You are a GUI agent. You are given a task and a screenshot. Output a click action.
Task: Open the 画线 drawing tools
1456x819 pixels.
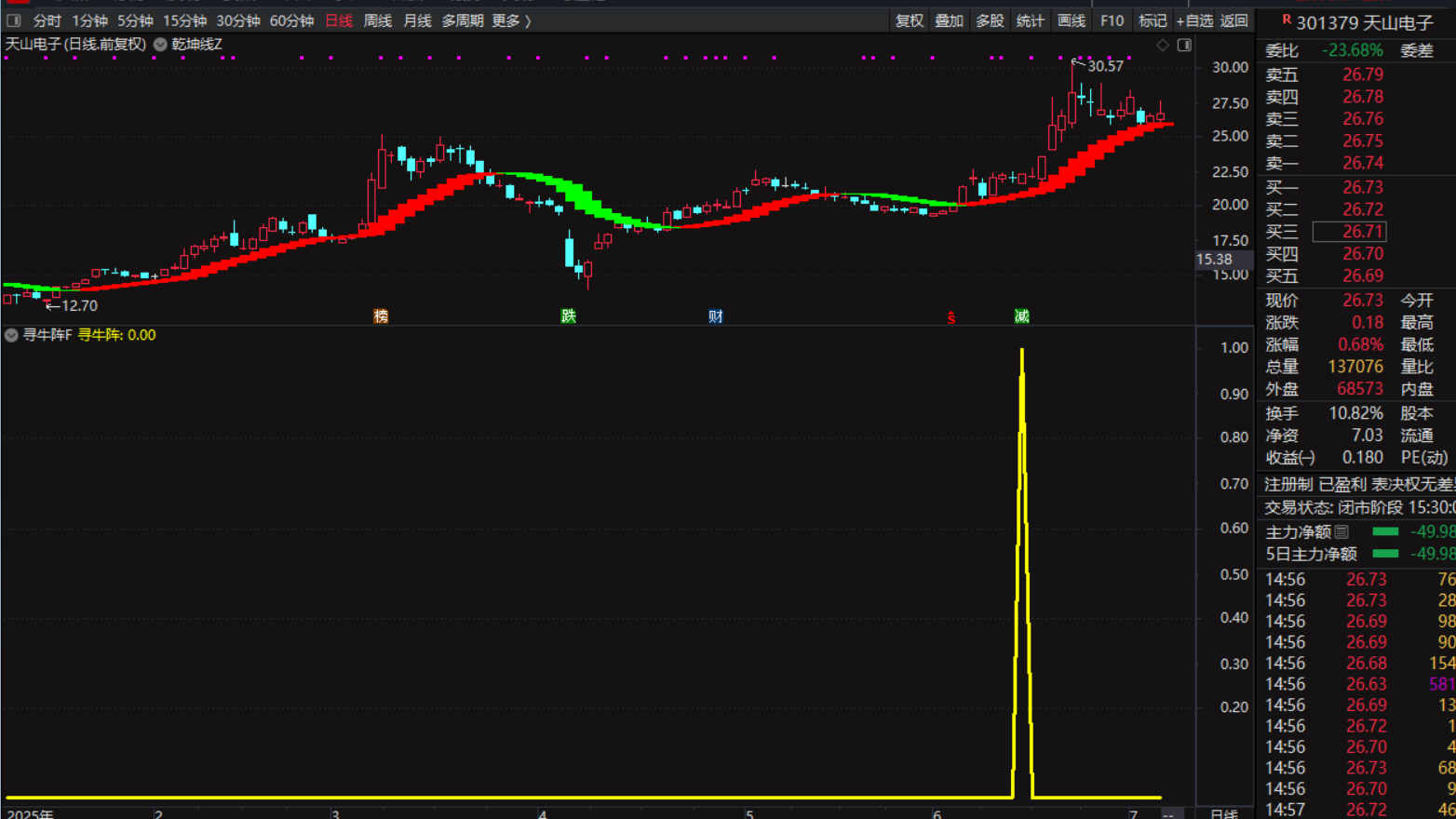coord(1071,20)
